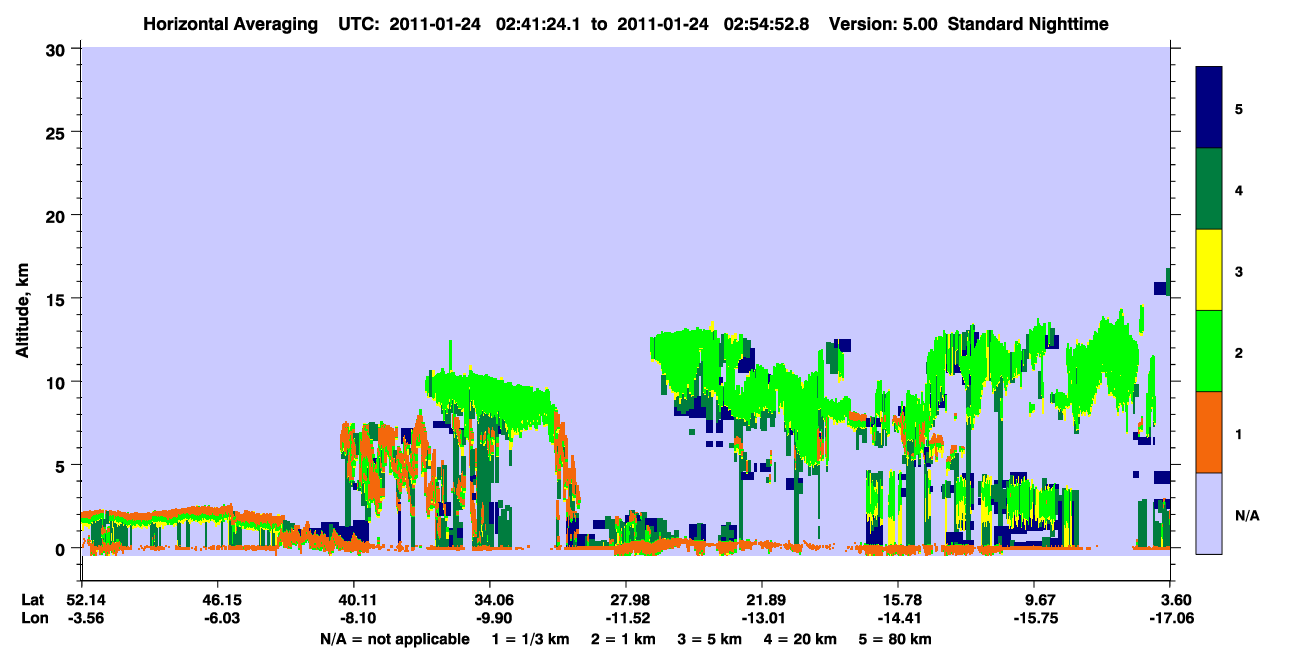Click longitude value -15.75
This screenshot has height=667, width=1300.
(x=1034, y=618)
